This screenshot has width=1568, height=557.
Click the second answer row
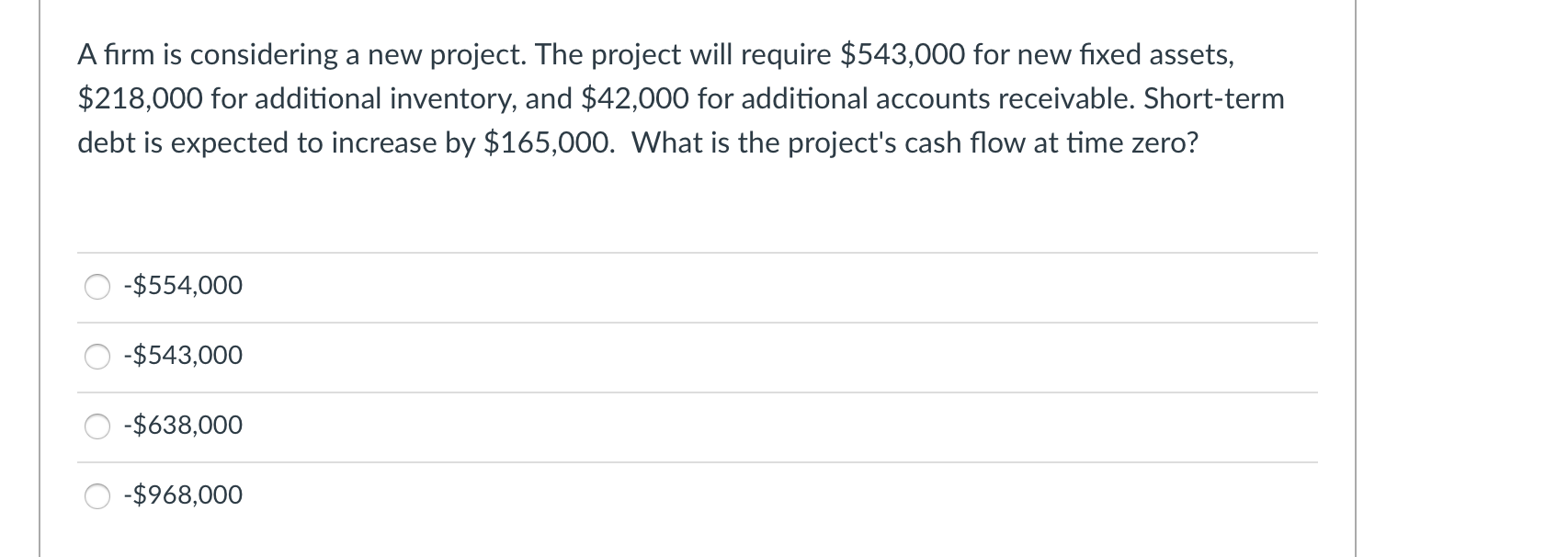(x=643, y=357)
